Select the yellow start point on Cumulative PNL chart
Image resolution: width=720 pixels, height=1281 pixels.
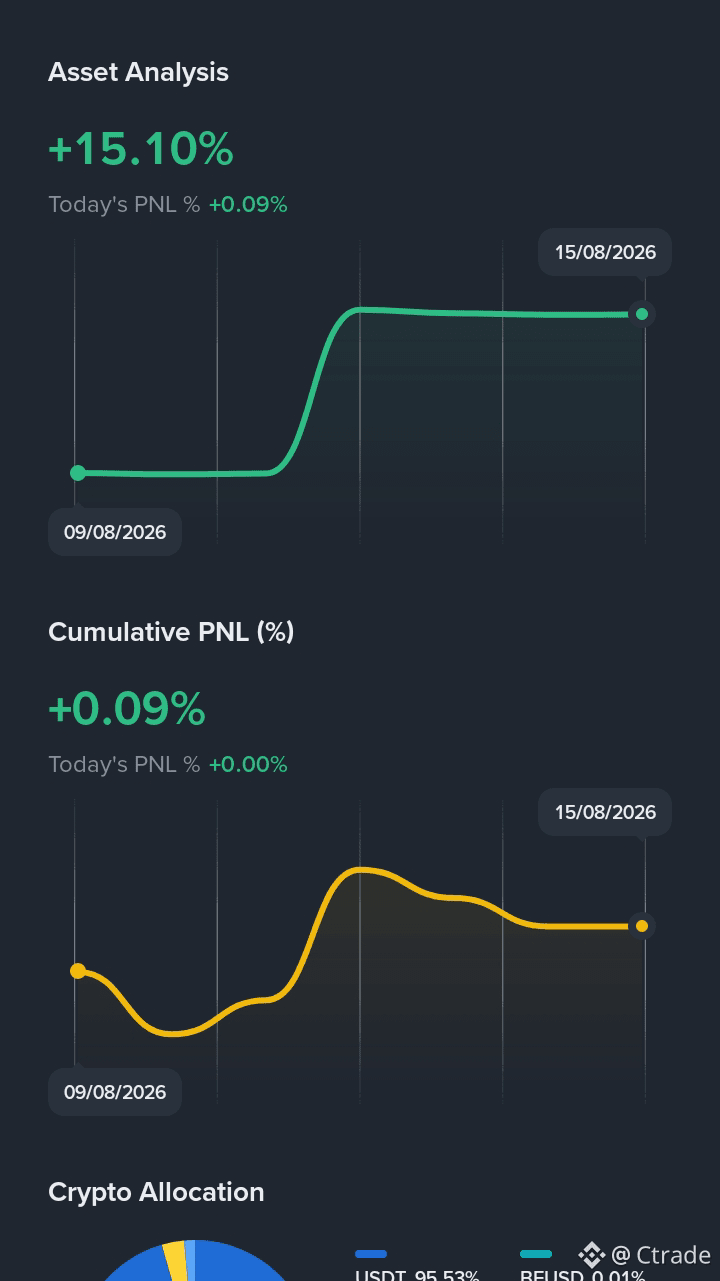78,970
